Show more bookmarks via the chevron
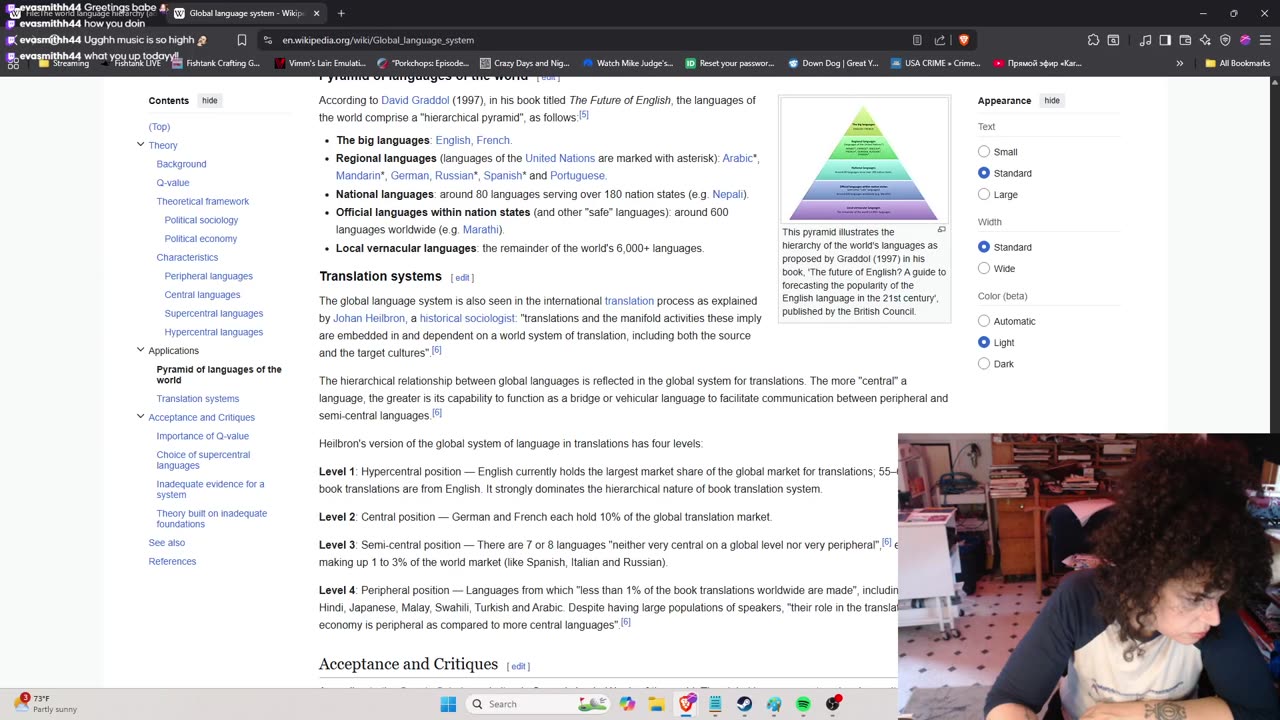1280x720 pixels. [x=1180, y=63]
